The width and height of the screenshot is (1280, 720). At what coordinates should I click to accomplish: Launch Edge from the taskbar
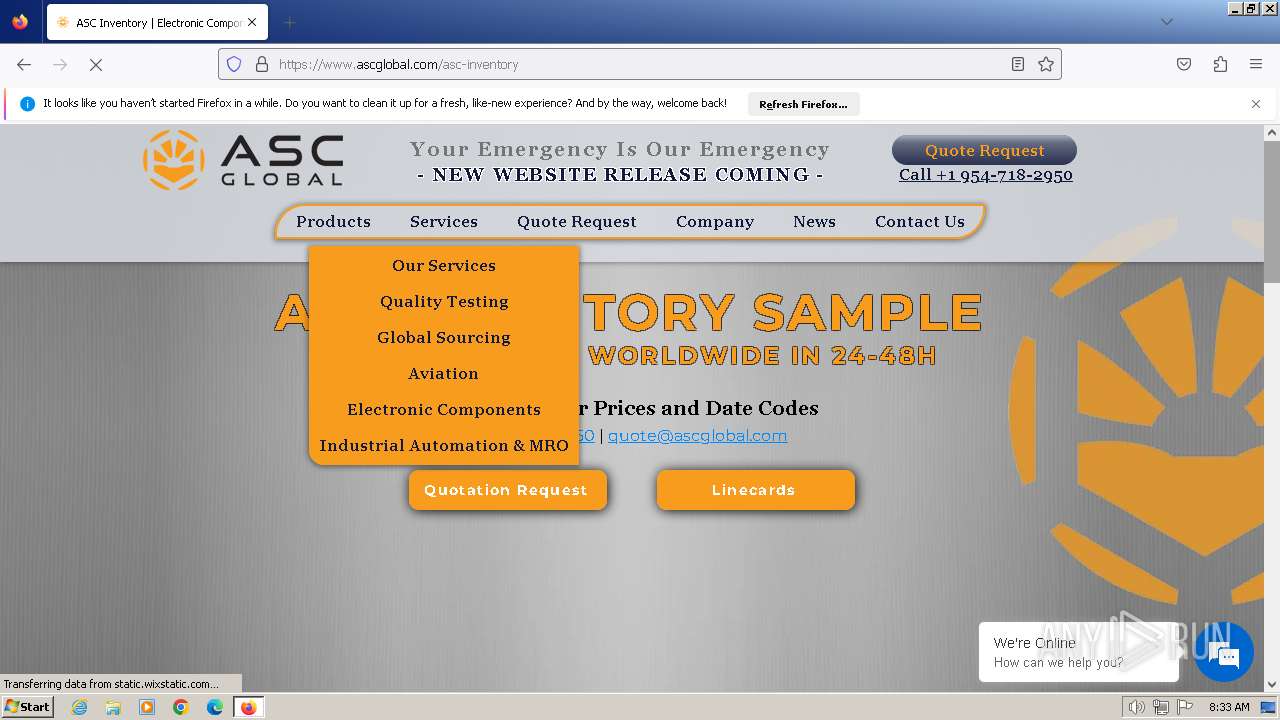tap(215, 707)
